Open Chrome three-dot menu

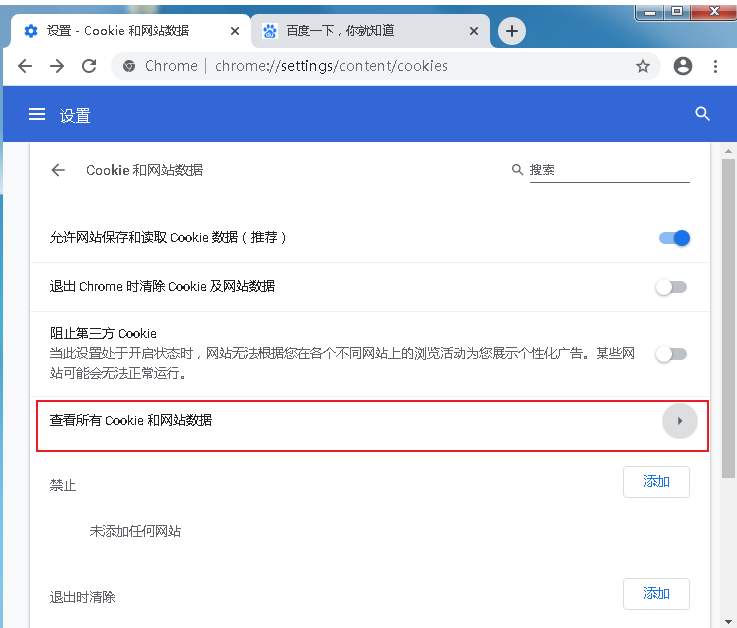pyautogui.click(x=716, y=66)
